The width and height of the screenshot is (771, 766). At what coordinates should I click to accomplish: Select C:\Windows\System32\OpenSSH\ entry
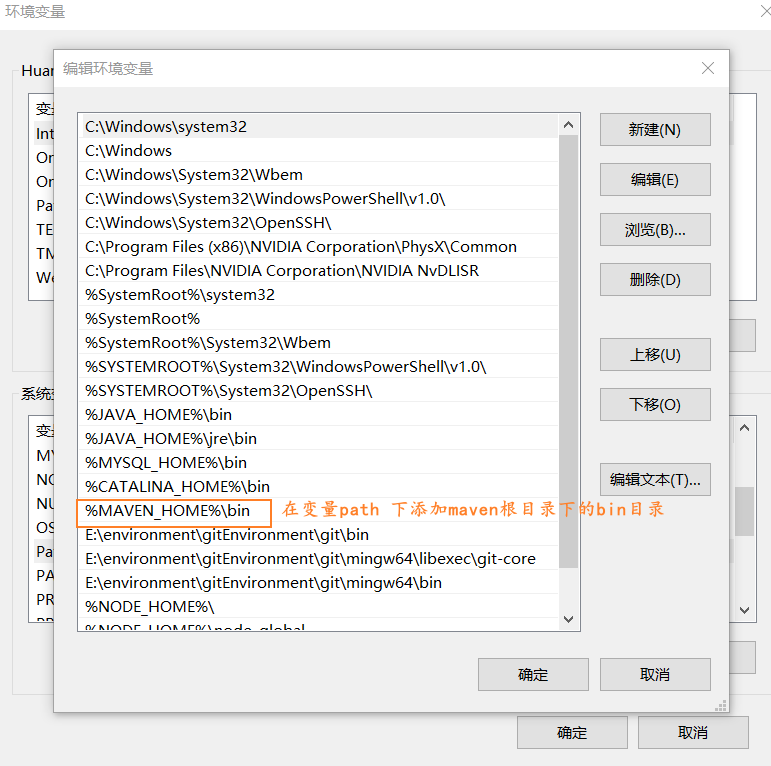coord(319,223)
